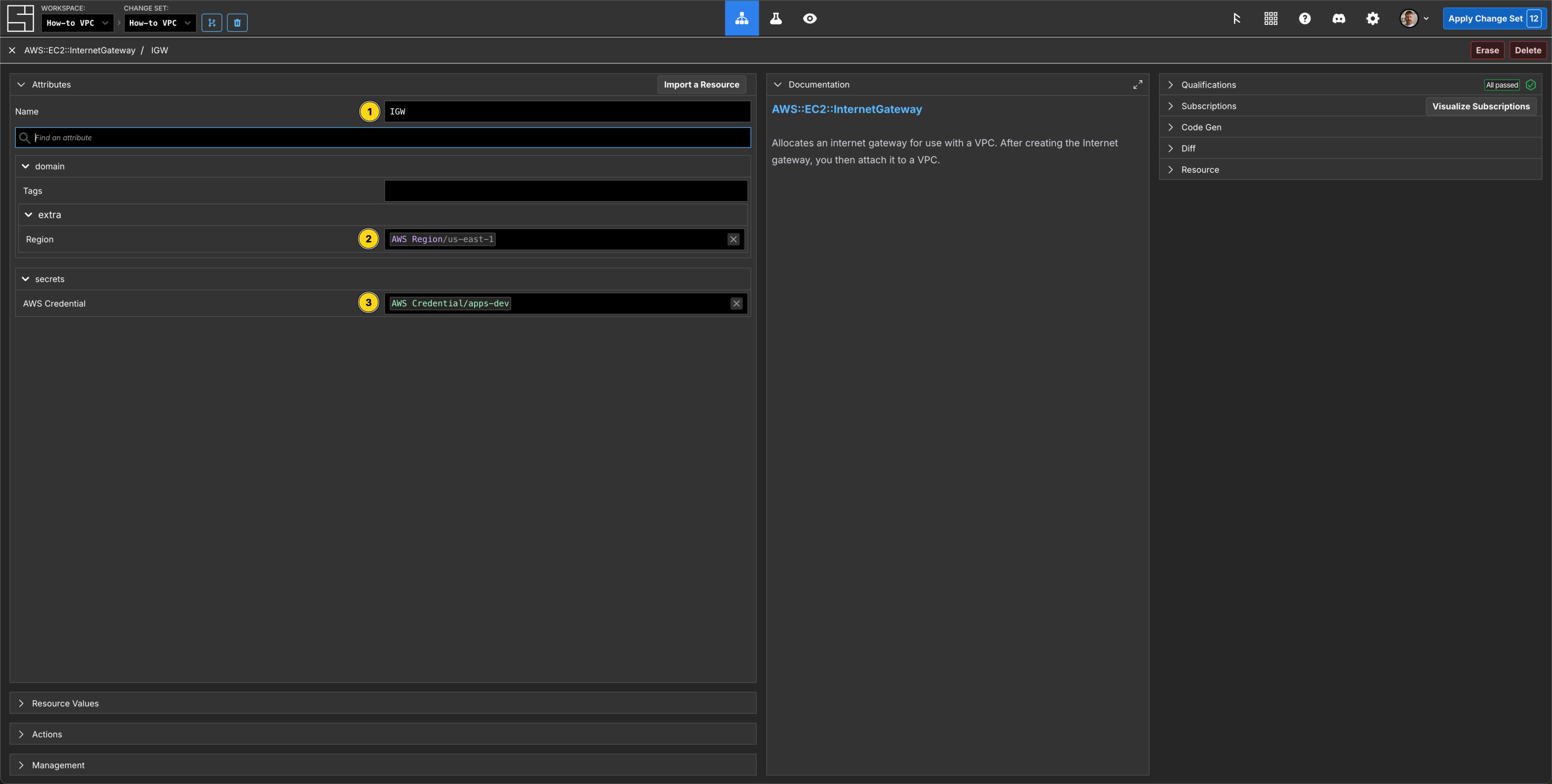Click Import a Resource button

point(702,85)
